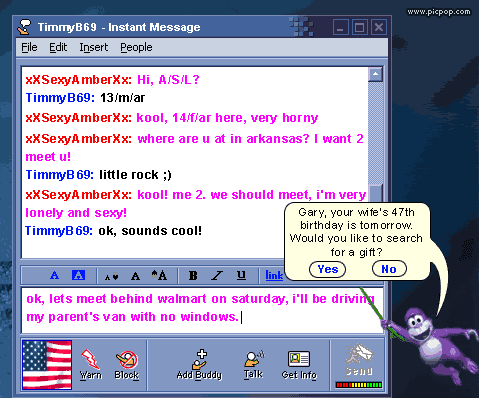Click the warning level meter under Send
This screenshot has height=398, width=479.
pos(359,385)
